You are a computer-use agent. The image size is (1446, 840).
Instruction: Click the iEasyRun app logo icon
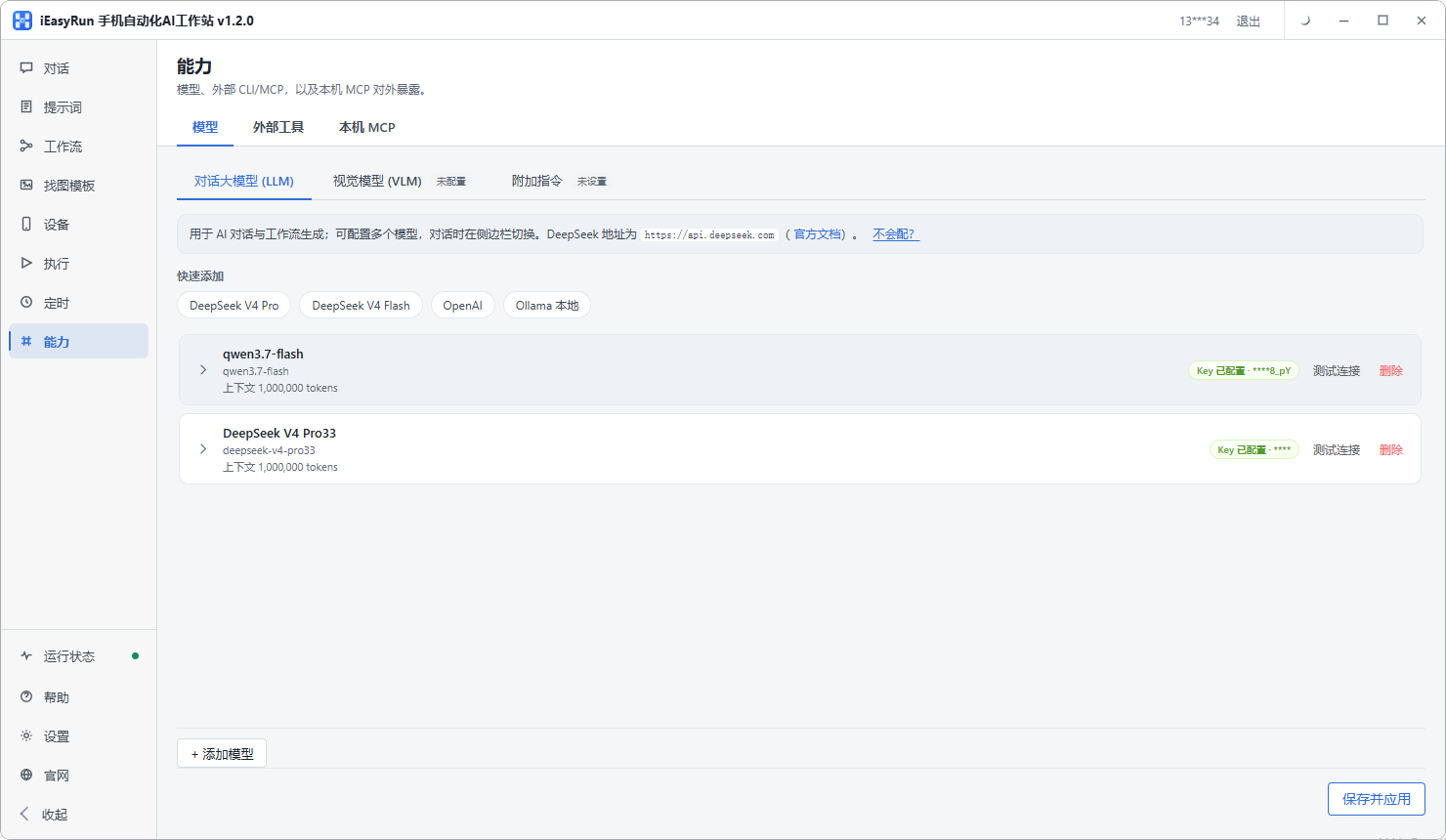(x=21, y=21)
